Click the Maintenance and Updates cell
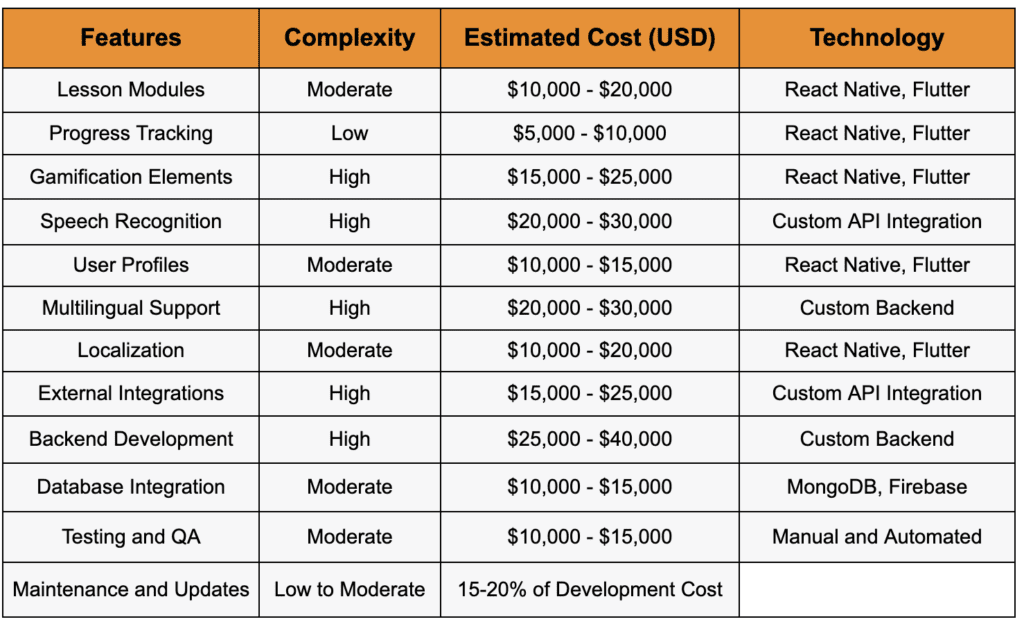This screenshot has height=624, width=1024. (131, 589)
